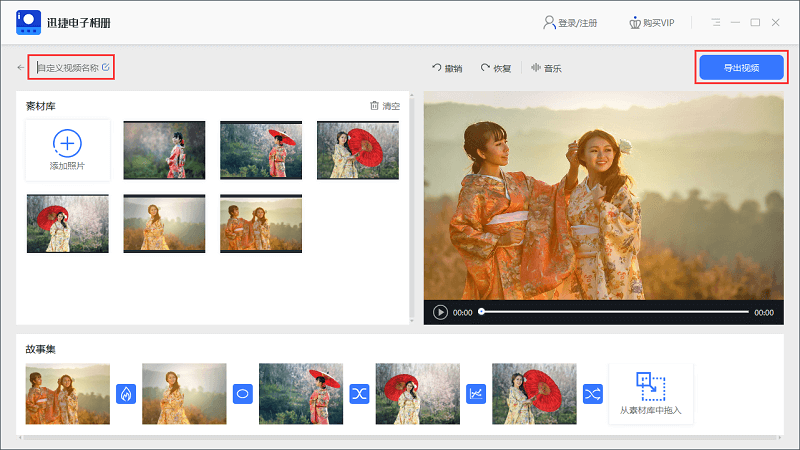The width and height of the screenshot is (800, 450).
Task: Click the back arrow beside the video name
Action: (x=20, y=68)
